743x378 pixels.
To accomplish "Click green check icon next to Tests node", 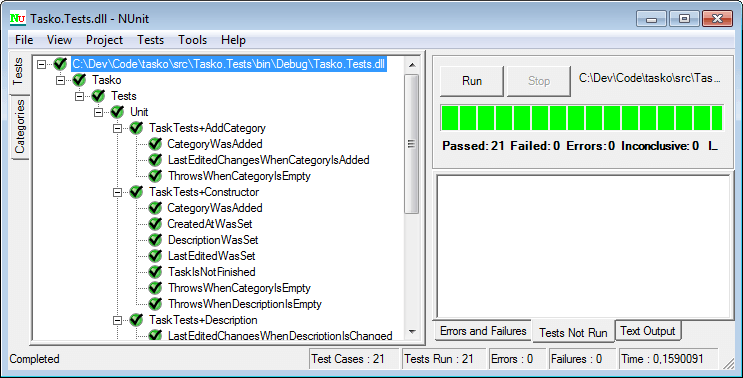I will click(98, 96).
